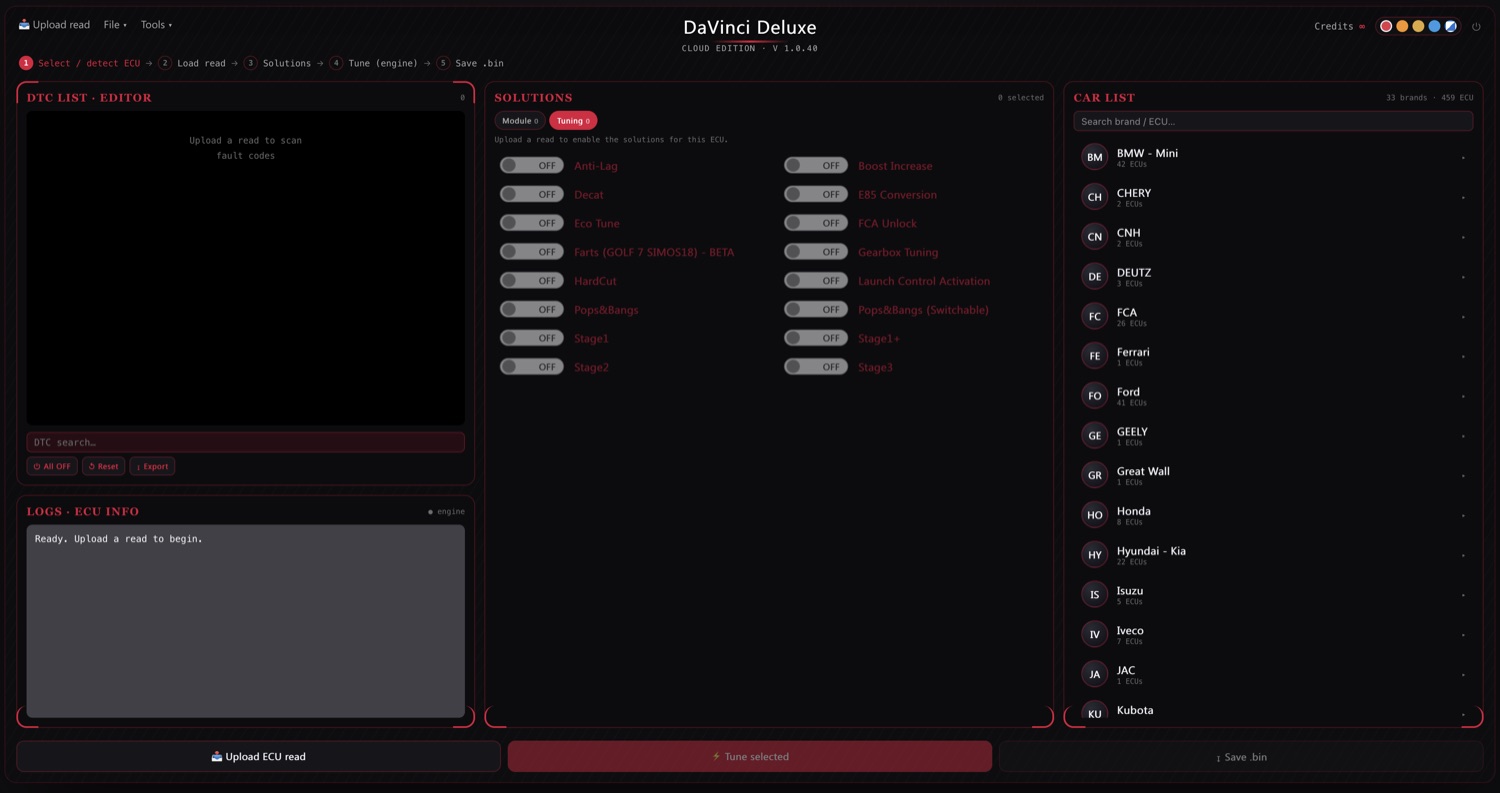This screenshot has height=793, width=1500.
Task: Click the Tune selected button
Action: [x=750, y=757]
